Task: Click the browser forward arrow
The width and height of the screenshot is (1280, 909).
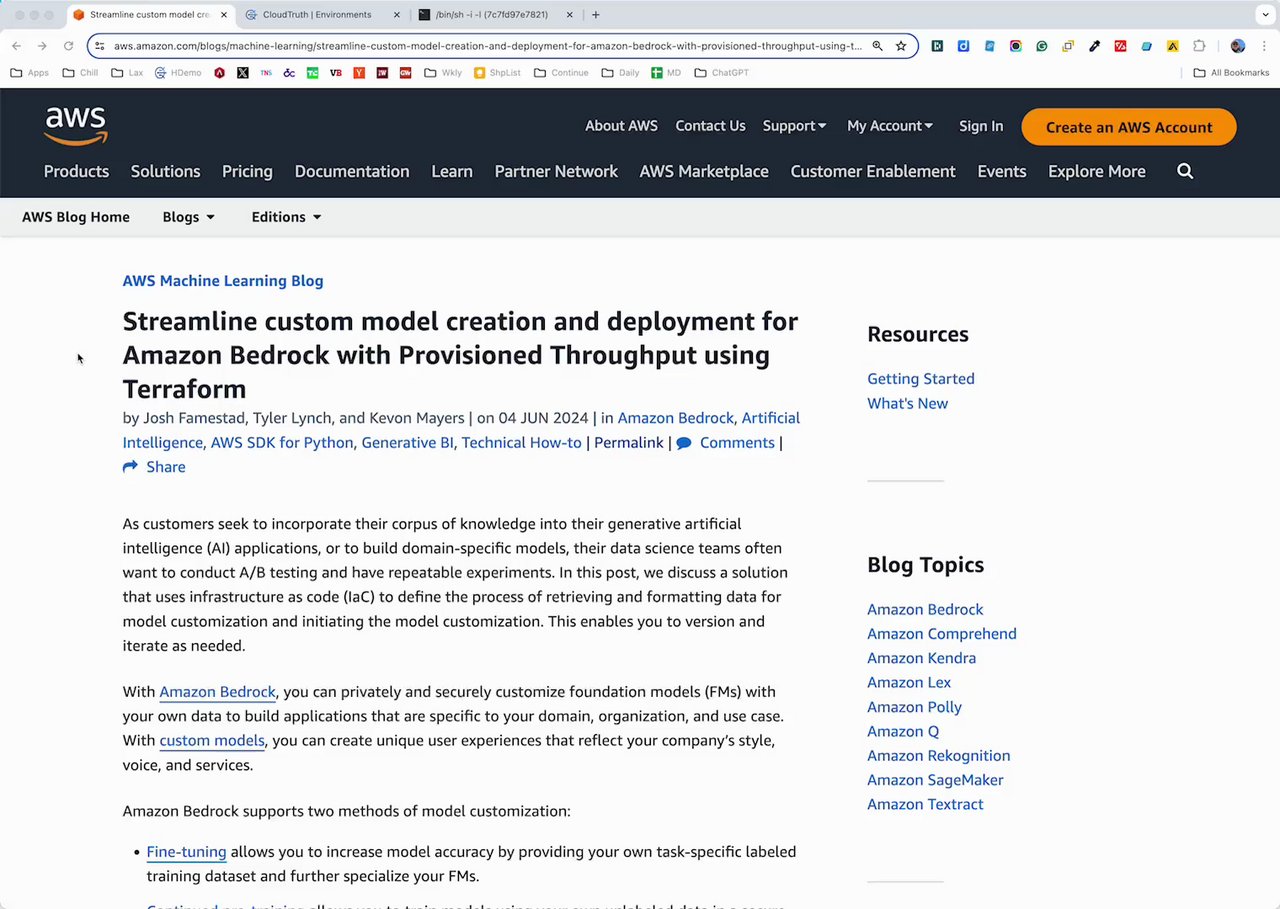Action: (42, 46)
